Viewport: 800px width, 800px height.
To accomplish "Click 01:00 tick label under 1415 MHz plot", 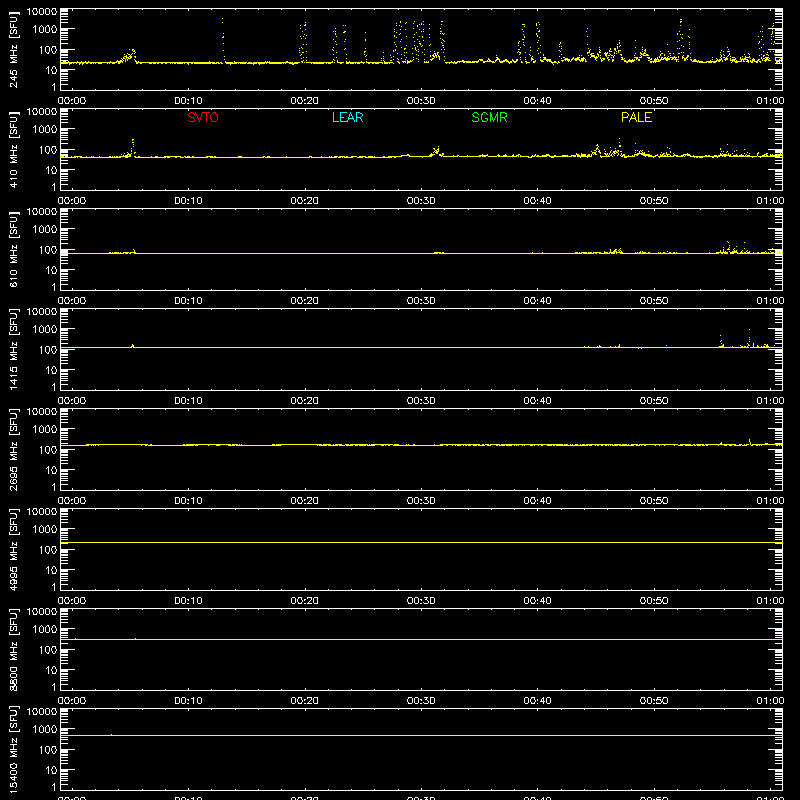I will tap(770, 401).
